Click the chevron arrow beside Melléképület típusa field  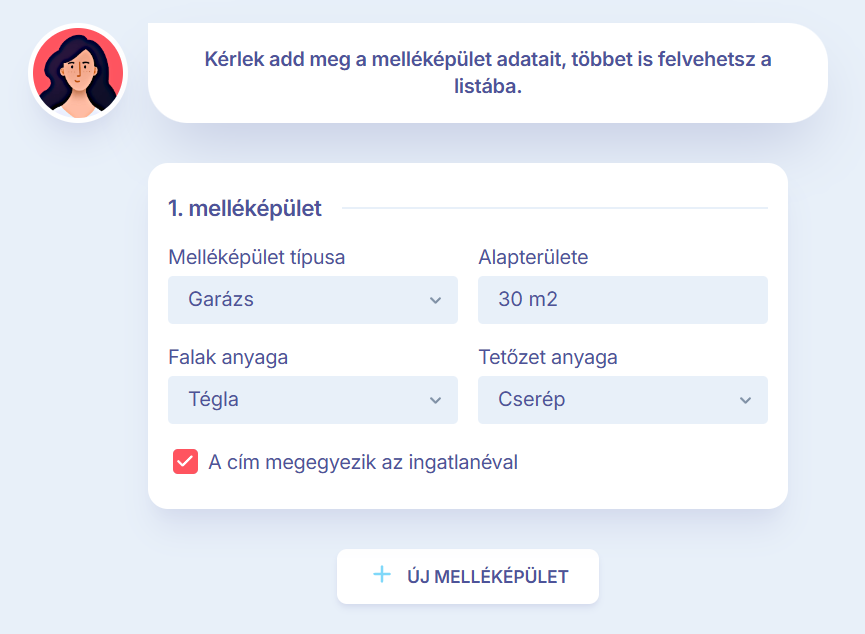(x=437, y=299)
